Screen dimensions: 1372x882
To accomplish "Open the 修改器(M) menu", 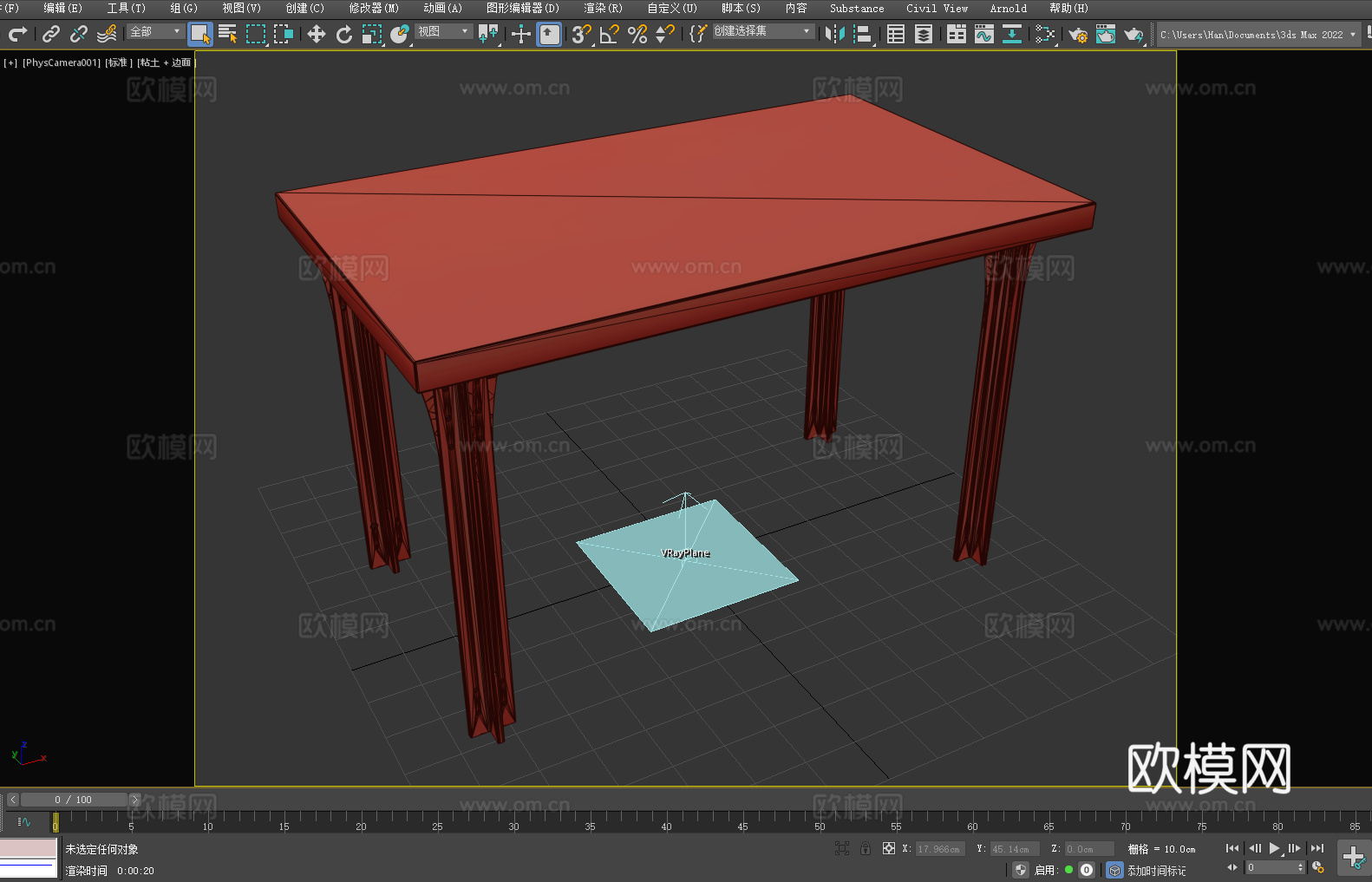I will pyautogui.click(x=374, y=8).
